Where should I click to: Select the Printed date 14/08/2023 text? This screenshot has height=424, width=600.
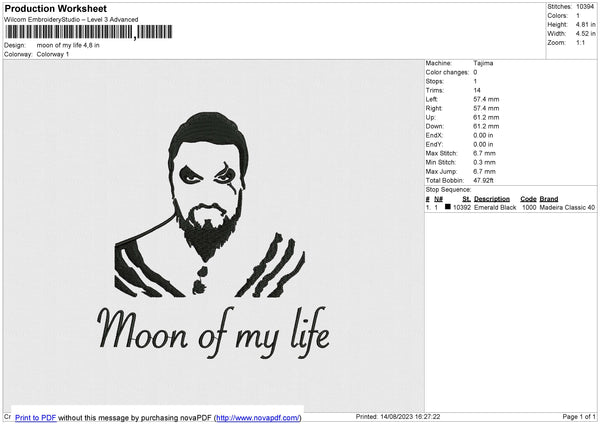click(398, 417)
